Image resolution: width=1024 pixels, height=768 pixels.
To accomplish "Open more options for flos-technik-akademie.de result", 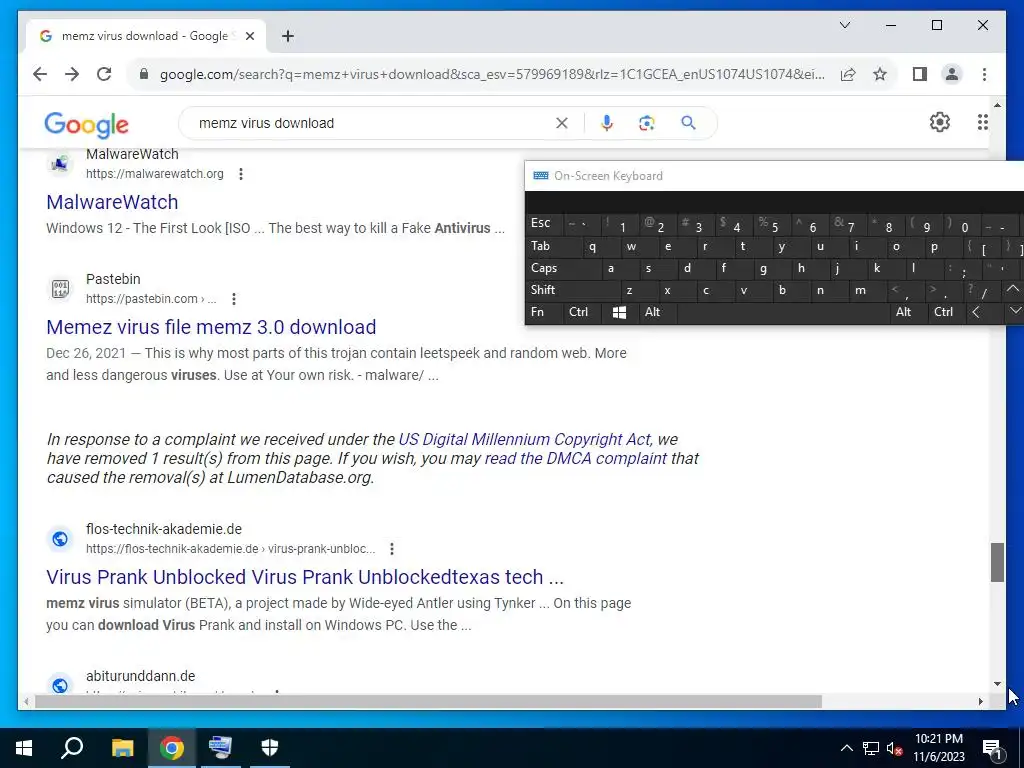I will [392, 549].
